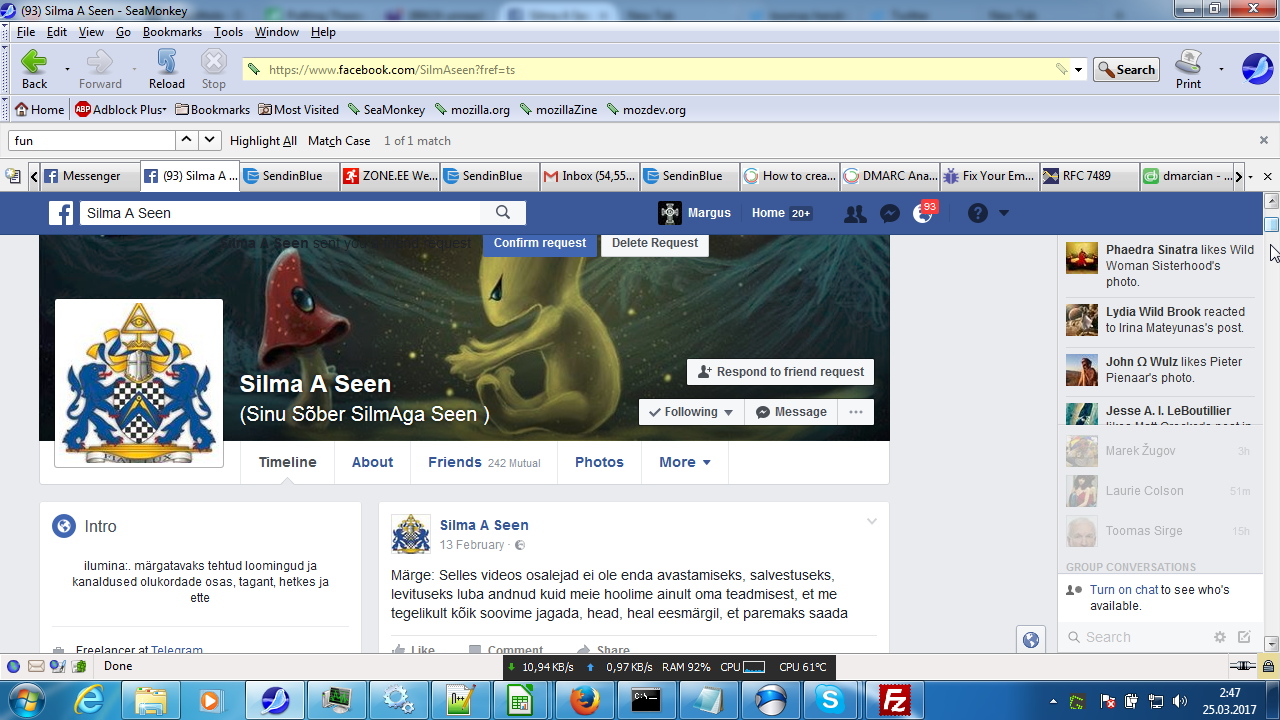This screenshot has height=720, width=1280.
Task: Submit Facebook search with the magnifier icon
Action: pos(503,213)
